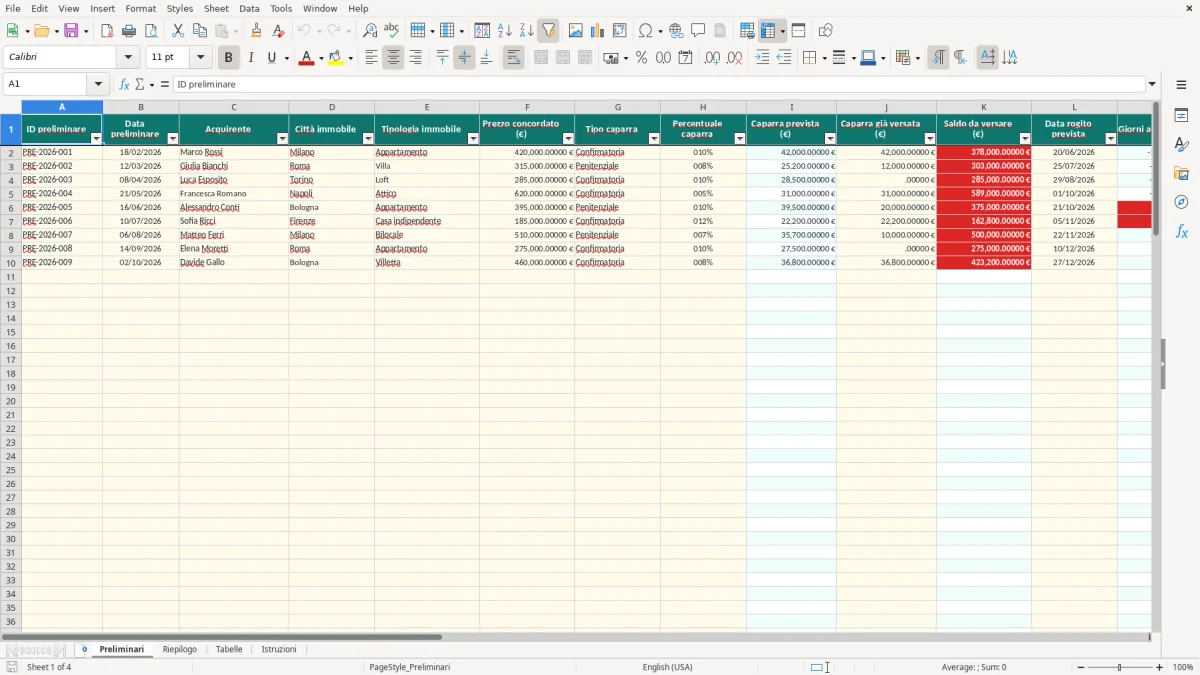This screenshot has width=1200, height=675.
Task: Toggle Bold formatting
Action: pos(228,58)
